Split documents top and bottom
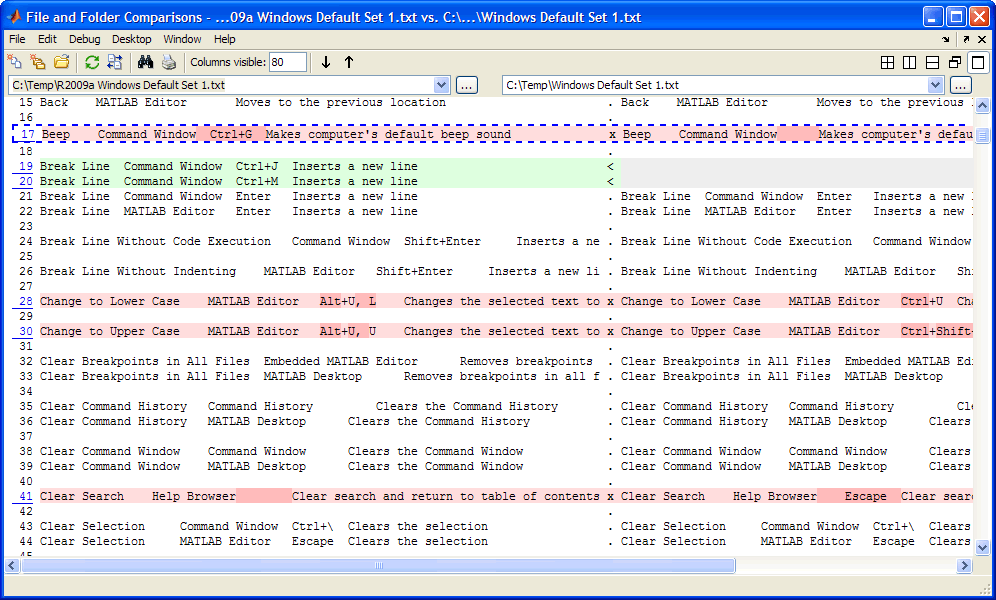This screenshot has height=600, width=996. (x=932, y=62)
